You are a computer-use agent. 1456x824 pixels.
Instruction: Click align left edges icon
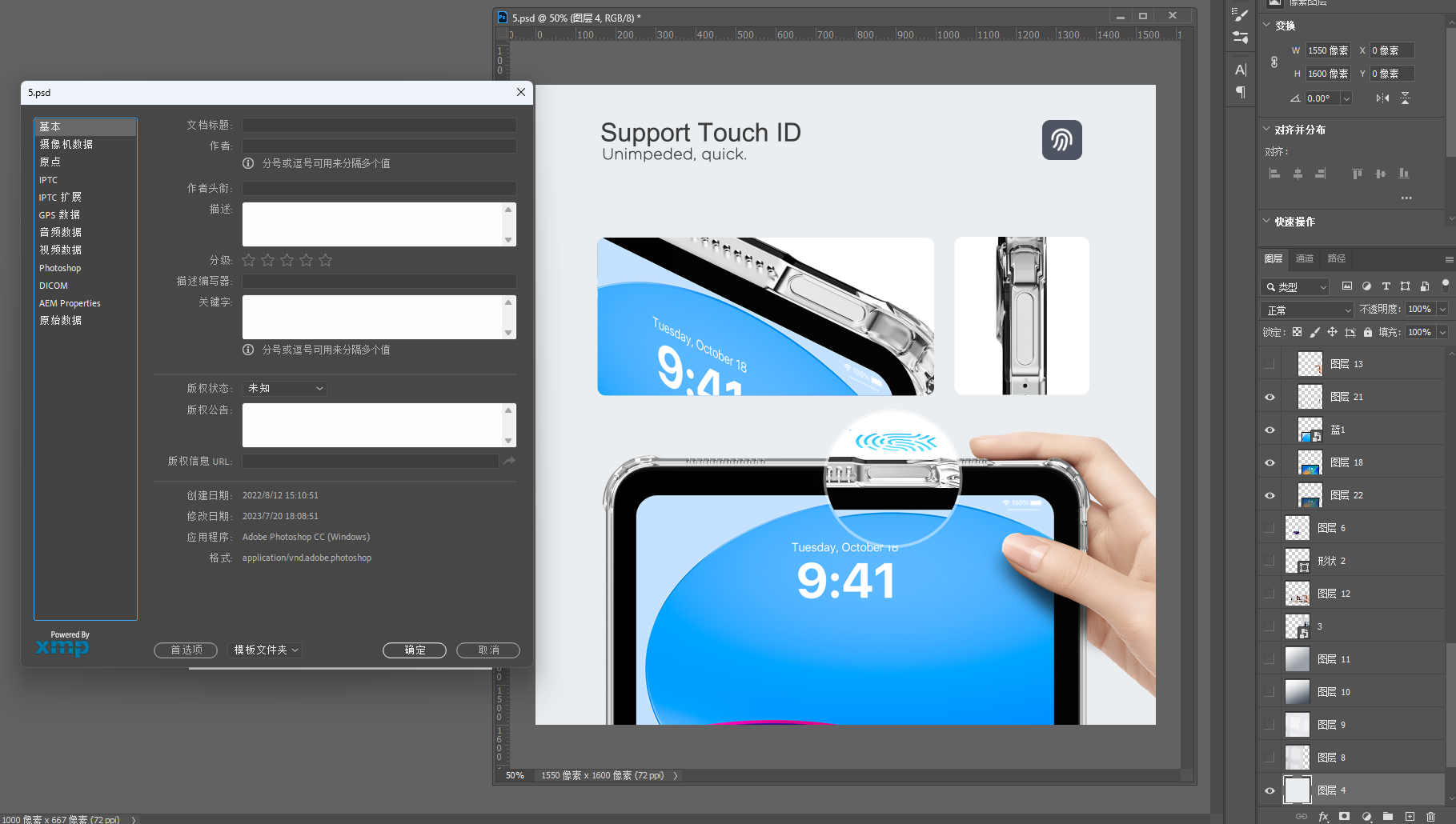click(1275, 174)
